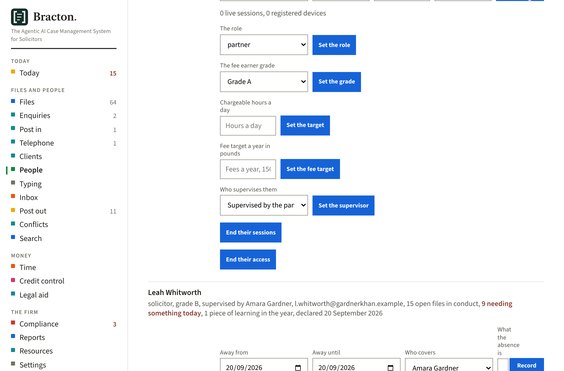
Task: Click Set the grade button
Action: point(336,82)
